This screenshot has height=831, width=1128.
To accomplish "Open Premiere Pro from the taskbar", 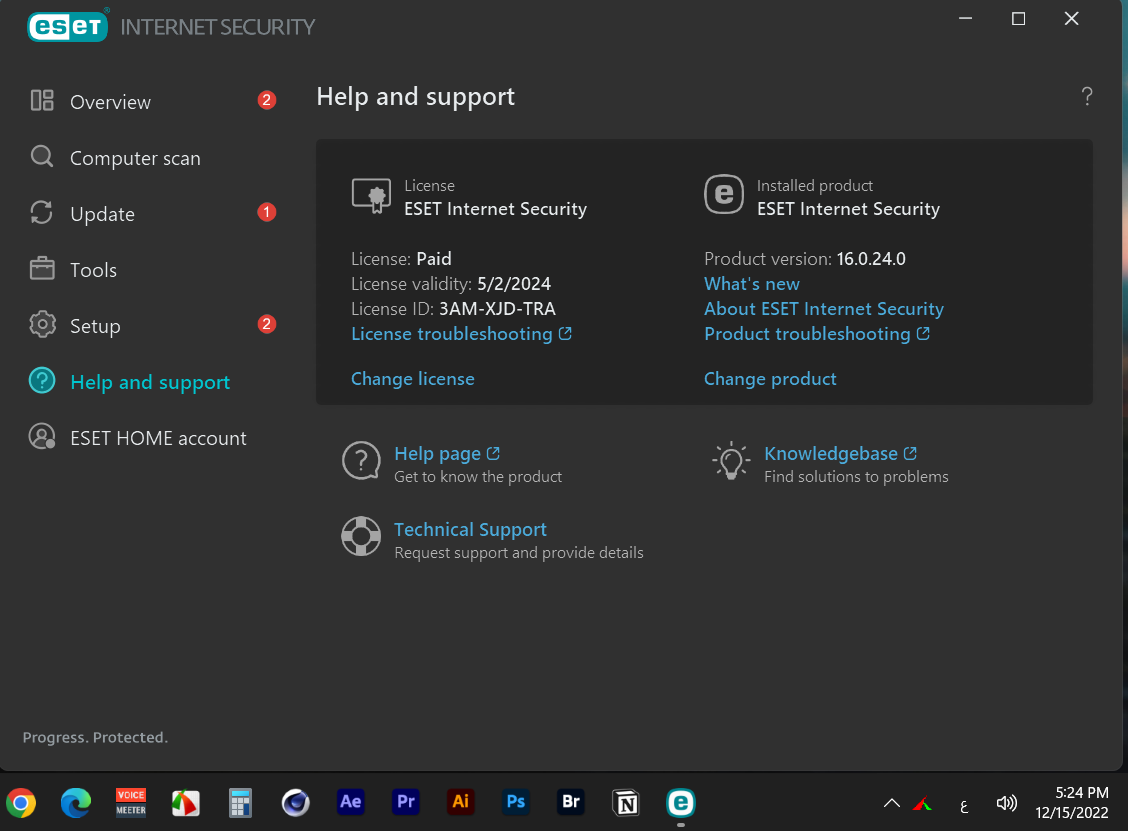I will [x=406, y=802].
